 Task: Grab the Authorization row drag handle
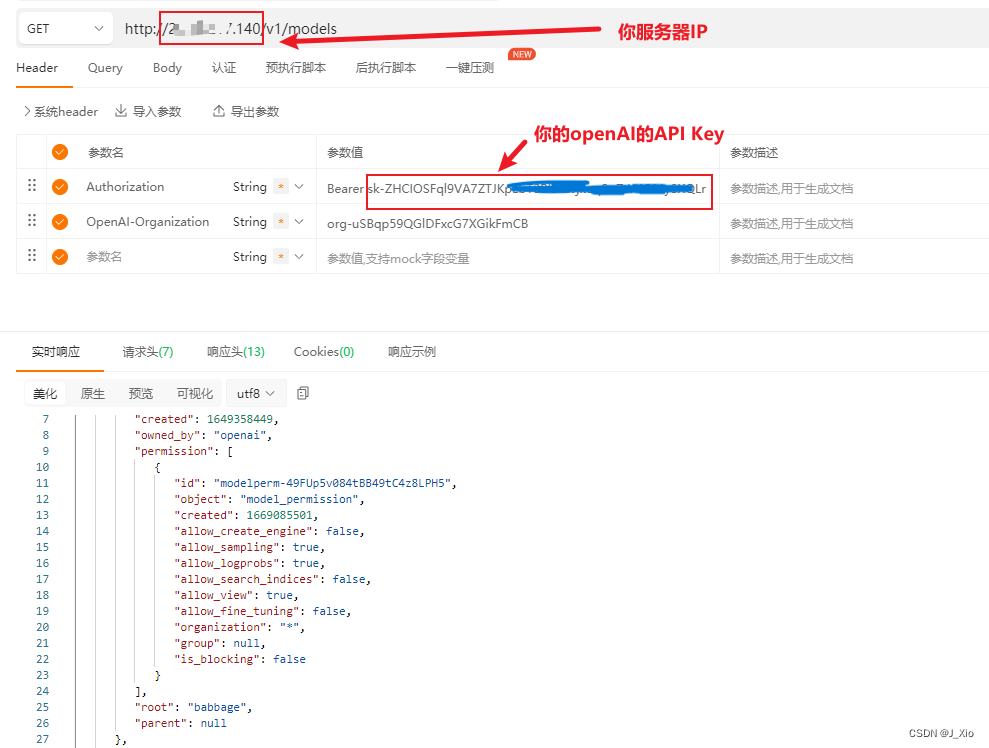[x=32, y=185]
